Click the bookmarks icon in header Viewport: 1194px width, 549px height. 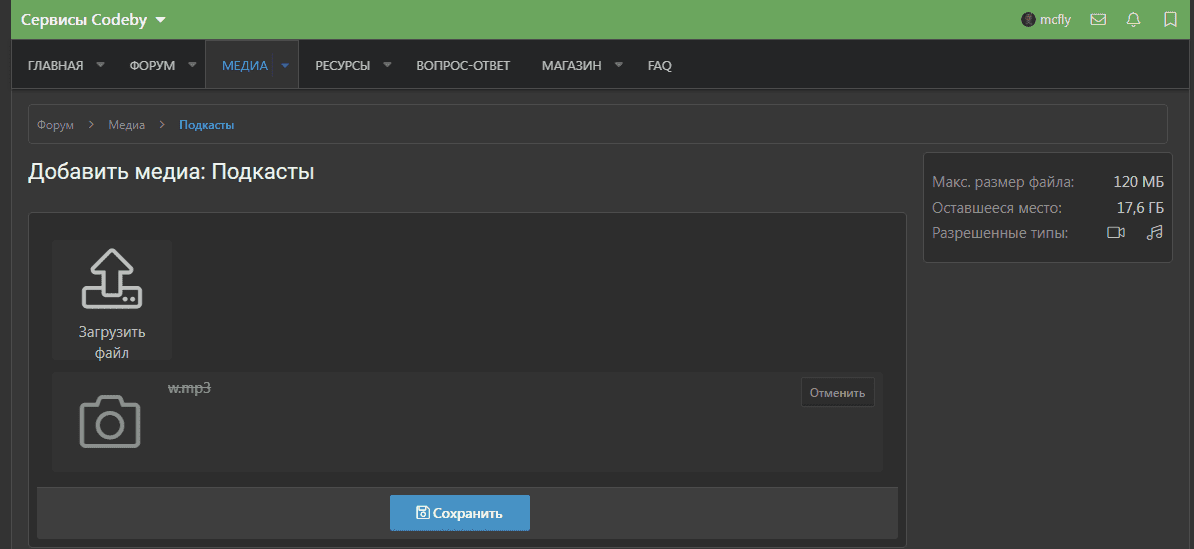(1170, 19)
